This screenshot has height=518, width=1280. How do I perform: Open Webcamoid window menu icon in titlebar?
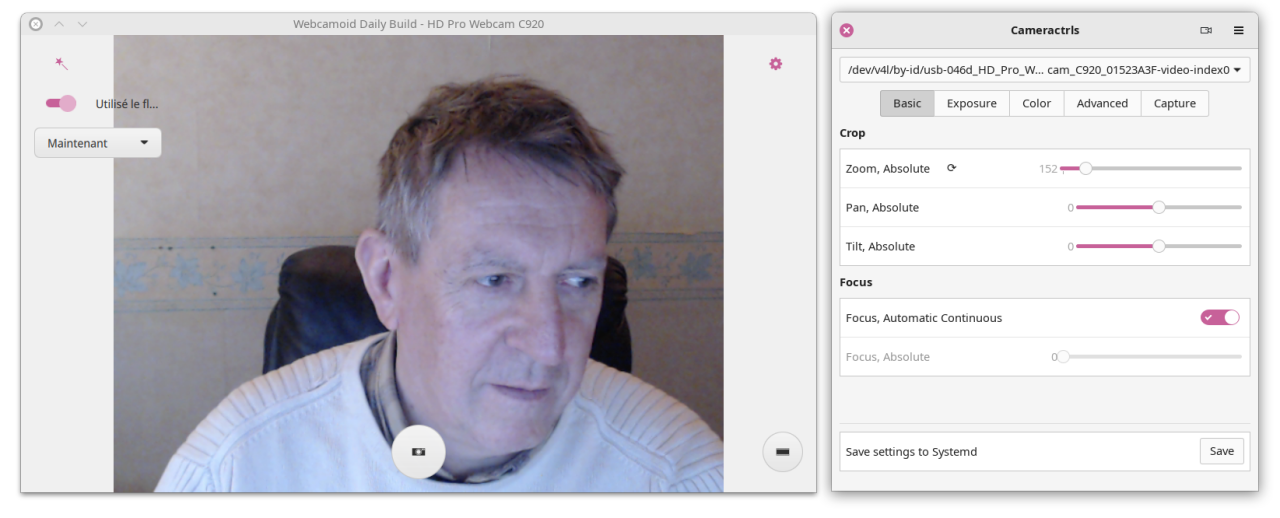click(x=36, y=24)
